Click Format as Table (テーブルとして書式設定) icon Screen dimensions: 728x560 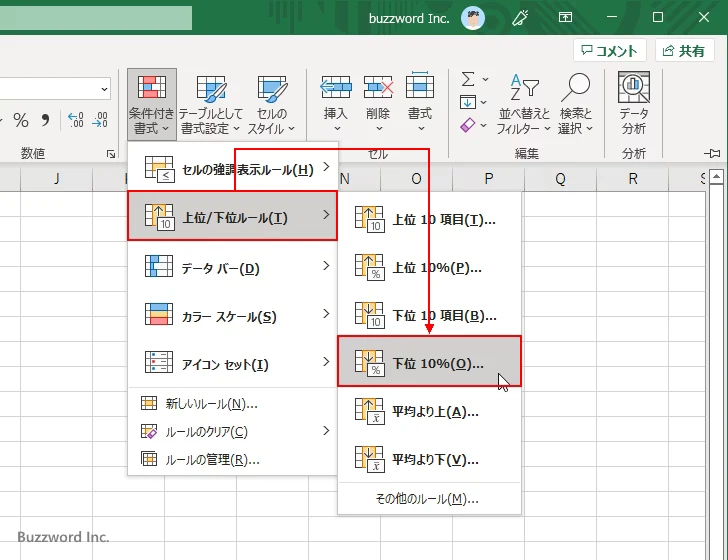click(211, 89)
